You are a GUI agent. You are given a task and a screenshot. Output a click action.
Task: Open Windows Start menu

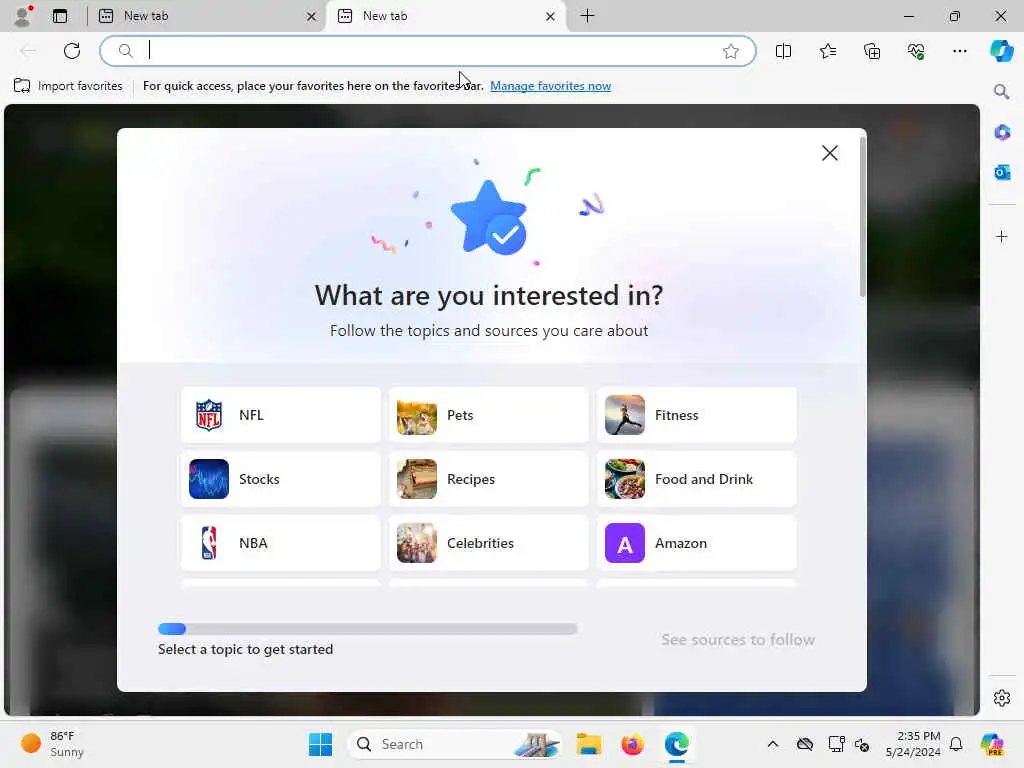tap(320, 744)
